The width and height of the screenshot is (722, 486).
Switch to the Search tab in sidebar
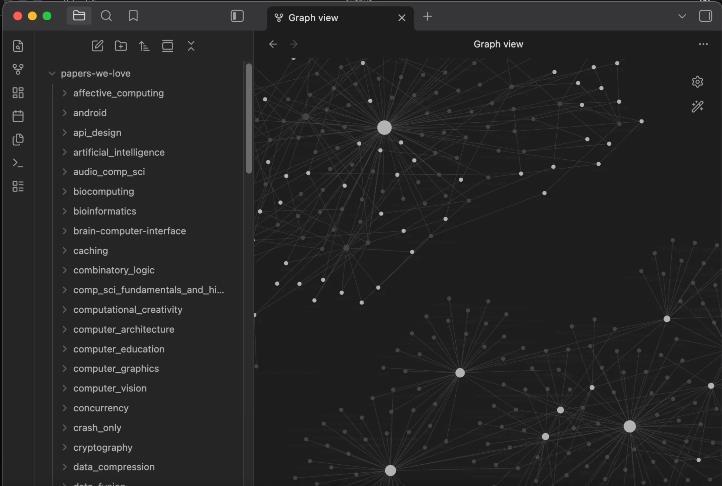coord(106,16)
